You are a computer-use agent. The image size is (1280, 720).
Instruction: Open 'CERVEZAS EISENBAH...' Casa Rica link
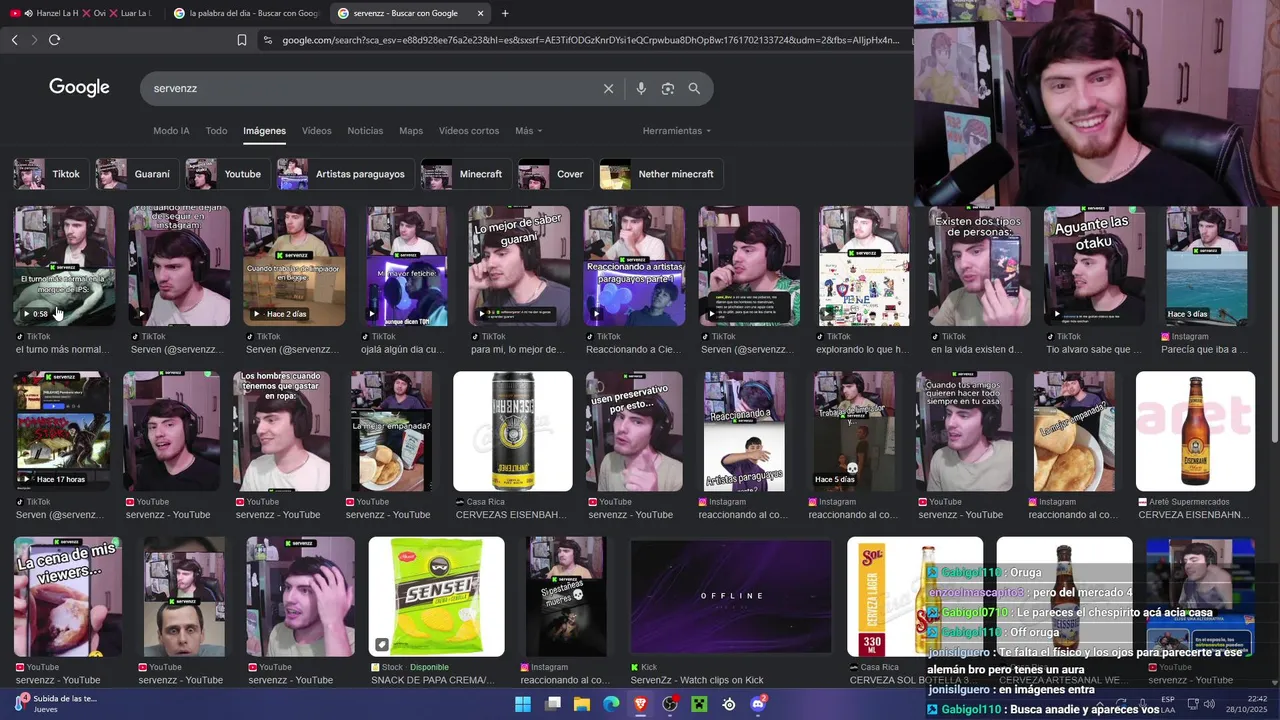tap(511, 515)
